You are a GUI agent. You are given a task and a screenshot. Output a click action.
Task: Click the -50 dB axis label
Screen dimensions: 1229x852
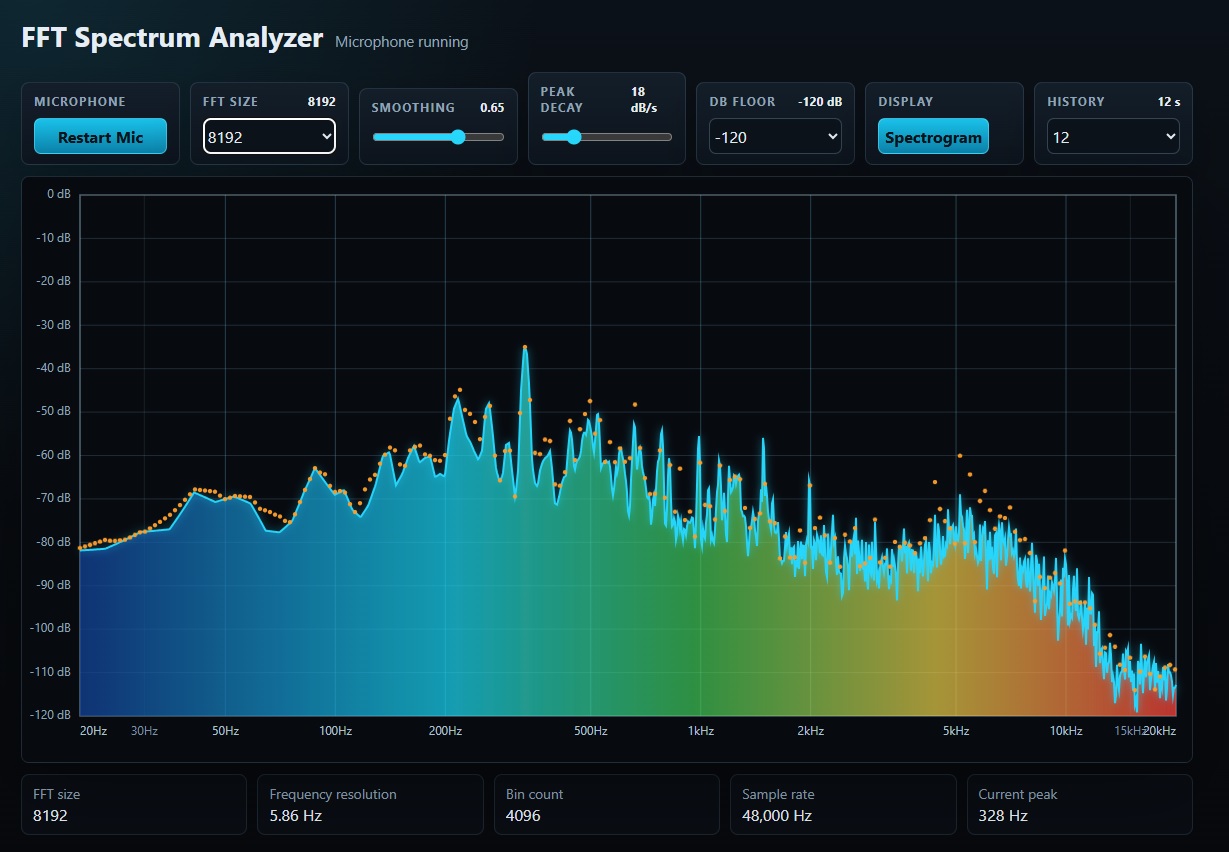(55, 411)
